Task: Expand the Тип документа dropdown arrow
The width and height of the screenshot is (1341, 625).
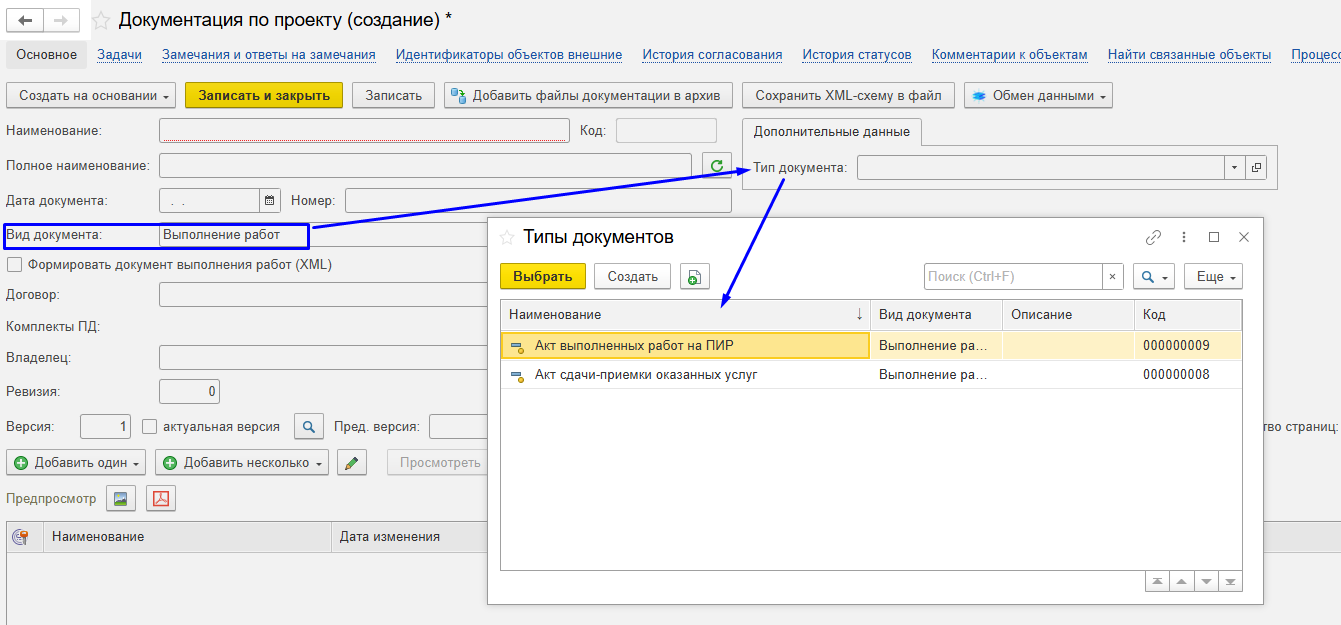Action: (x=1235, y=168)
